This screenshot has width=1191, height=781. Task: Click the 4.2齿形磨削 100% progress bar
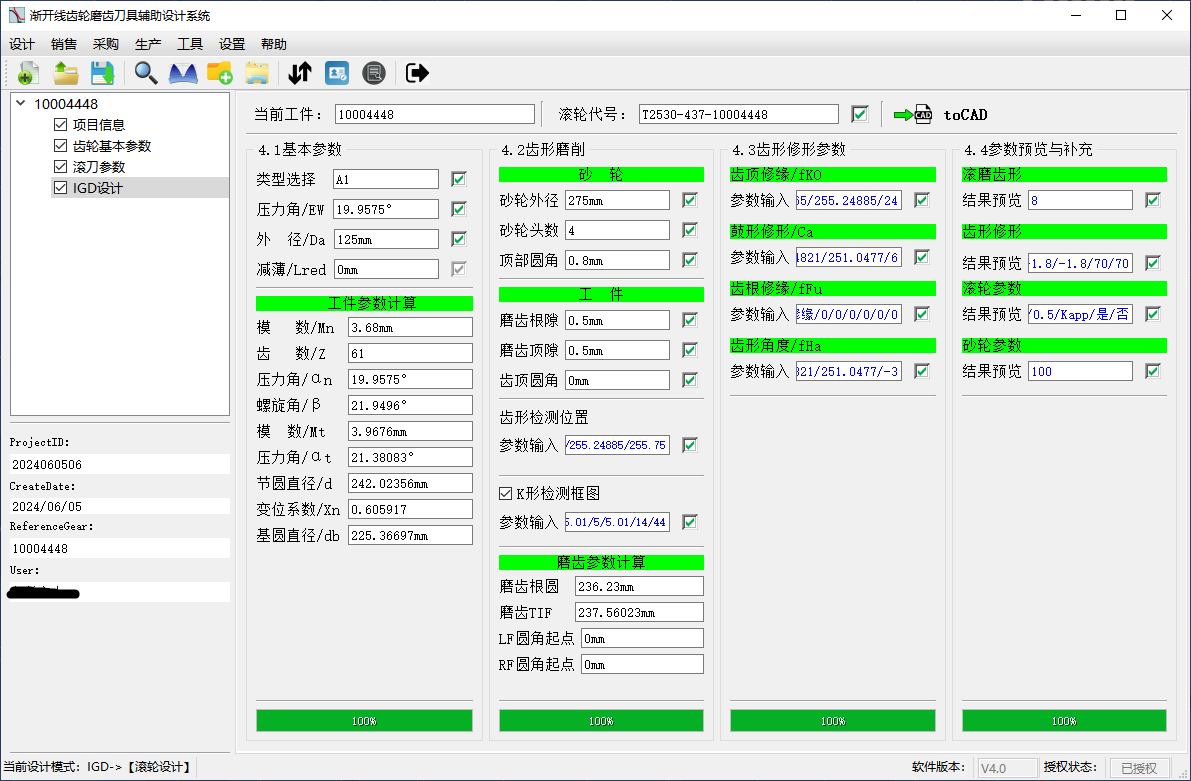[602, 720]
